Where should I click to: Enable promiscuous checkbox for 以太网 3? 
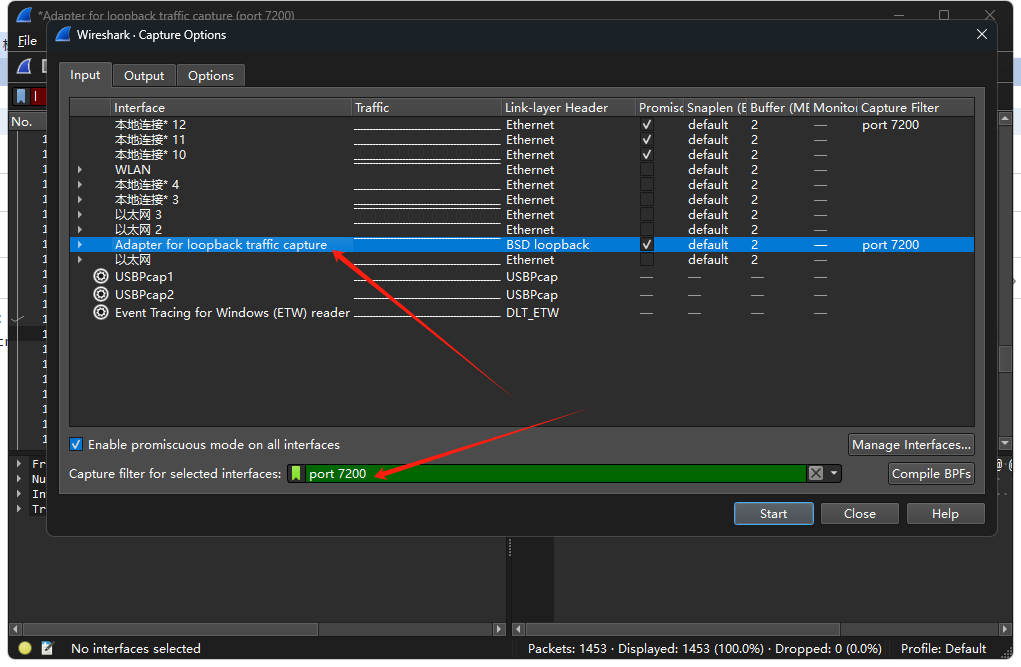[x=647, y=214]
